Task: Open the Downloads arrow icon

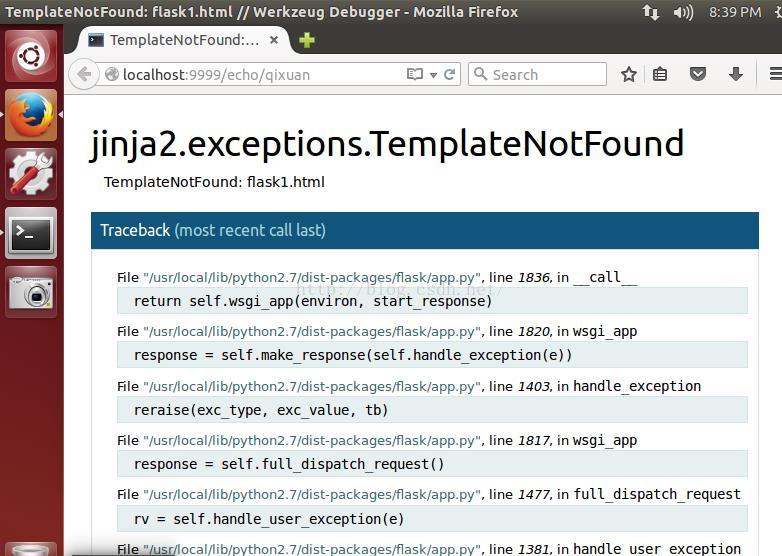Action: click(735, 74)
